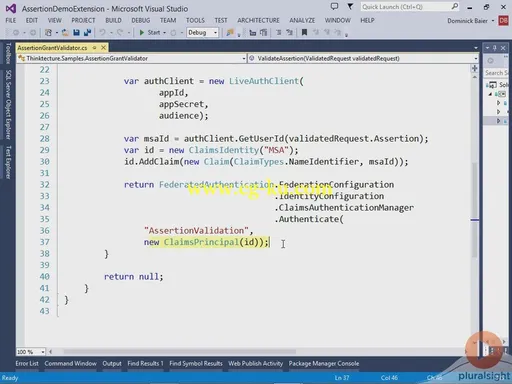This screenshot has width=512, height=384.
Task: Click the uncomment selection toolbar icon
Action: click(x=289, y=33)
